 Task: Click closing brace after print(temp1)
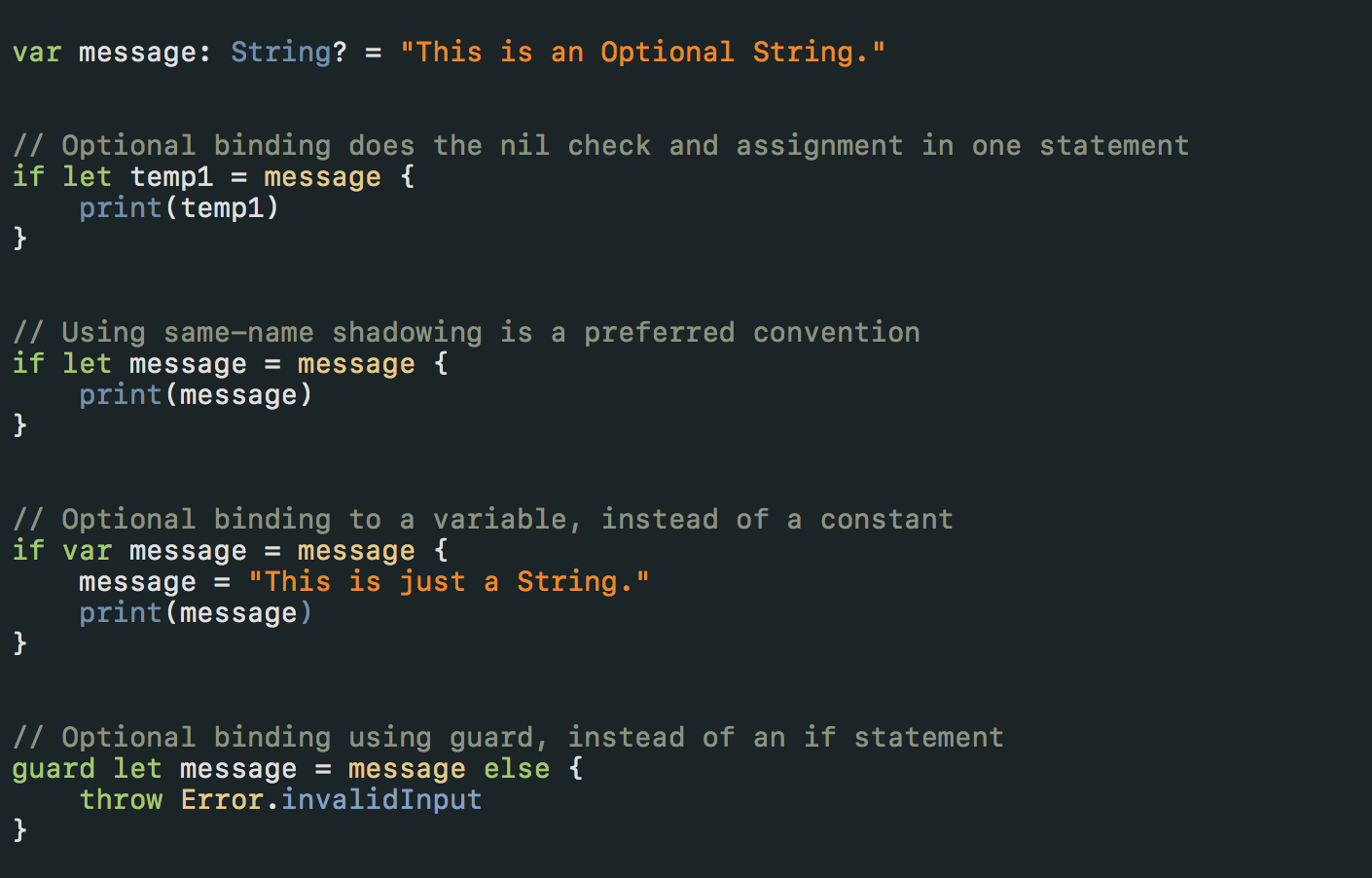click(x=19, y=238)
